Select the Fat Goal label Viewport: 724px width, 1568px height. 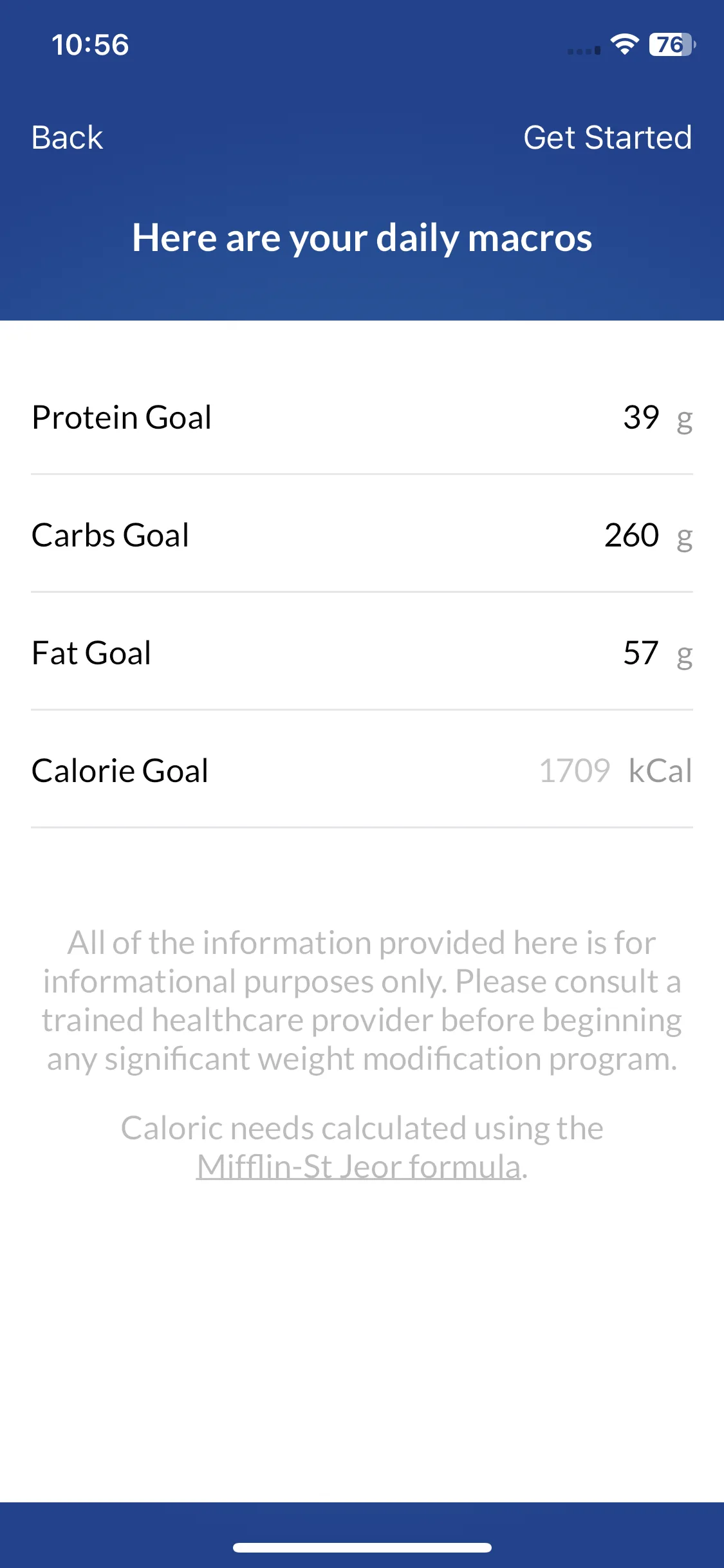tap(91, 653)
